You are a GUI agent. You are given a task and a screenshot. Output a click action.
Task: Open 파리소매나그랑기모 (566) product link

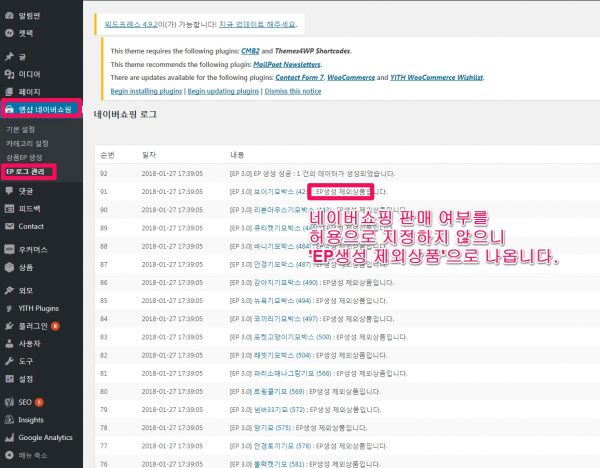pos(293,373)
